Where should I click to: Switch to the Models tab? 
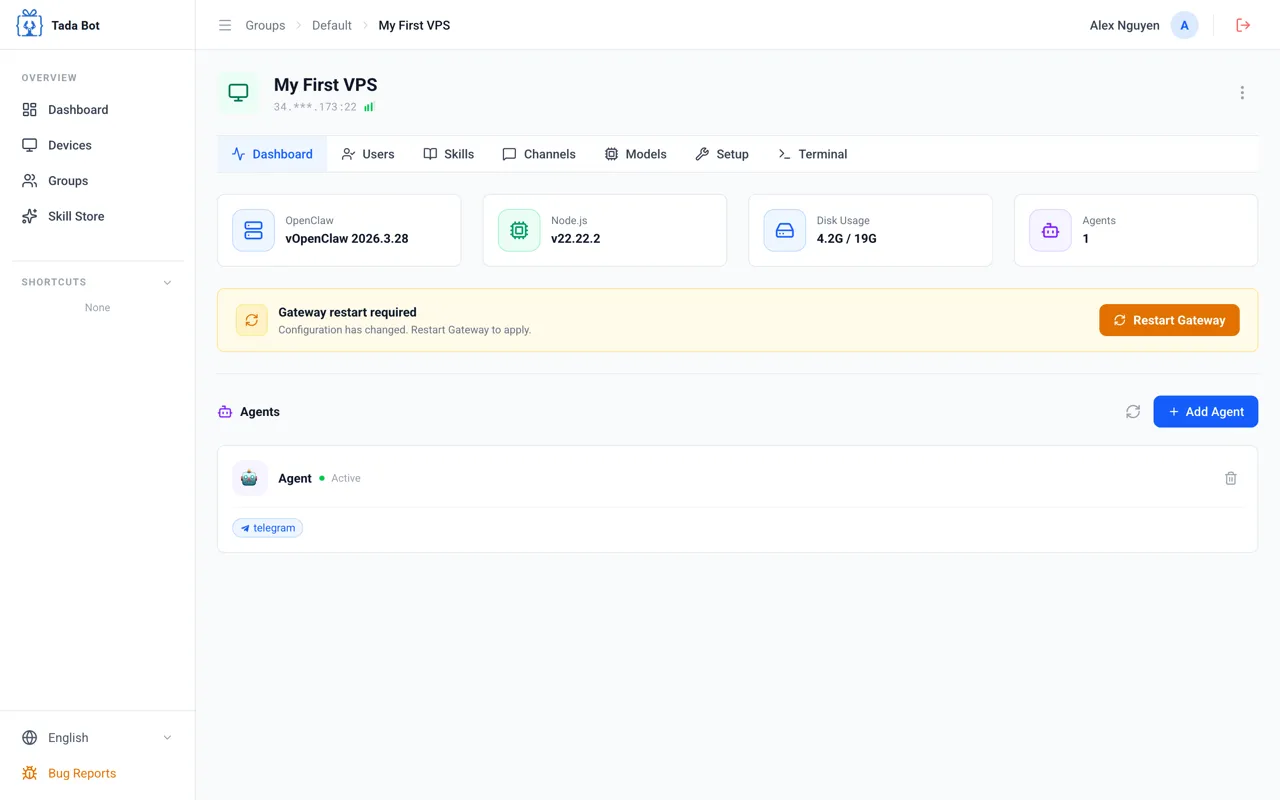[636, 154]
